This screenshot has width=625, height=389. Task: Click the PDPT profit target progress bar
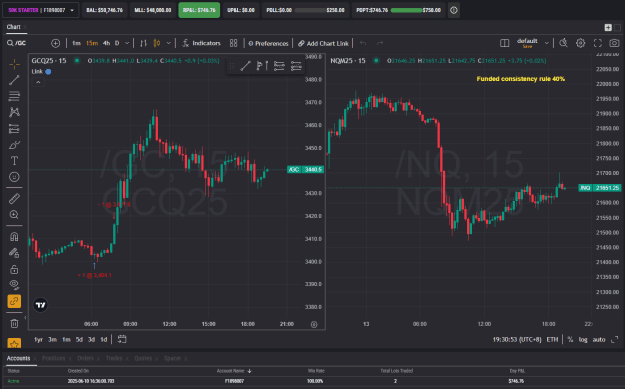[x=406, y=10]
